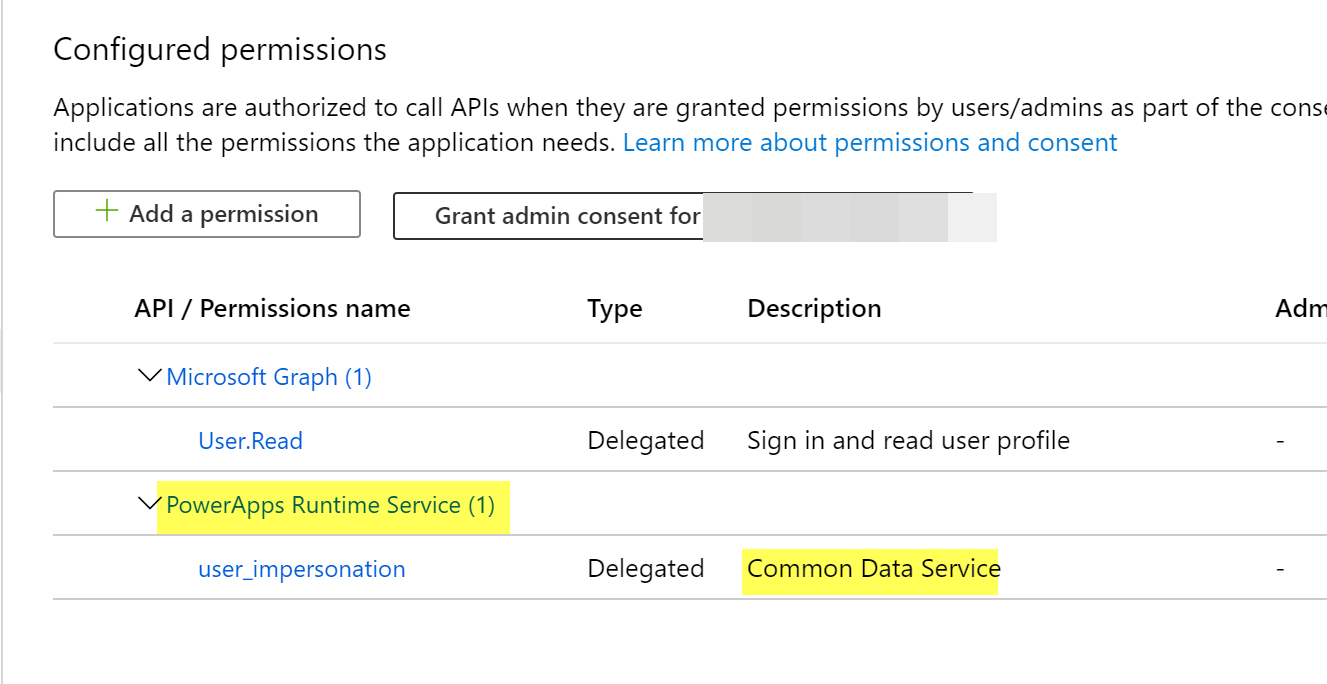The image size is (1327, 684).
Task: Open the PowerApps Runtime Service (1) link
Action: coord(331,505)
